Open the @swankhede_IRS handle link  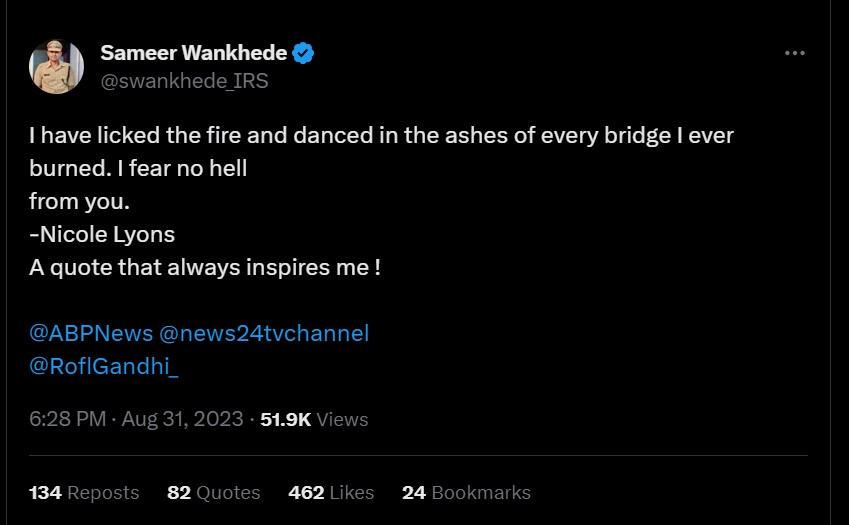click(184, 81)
